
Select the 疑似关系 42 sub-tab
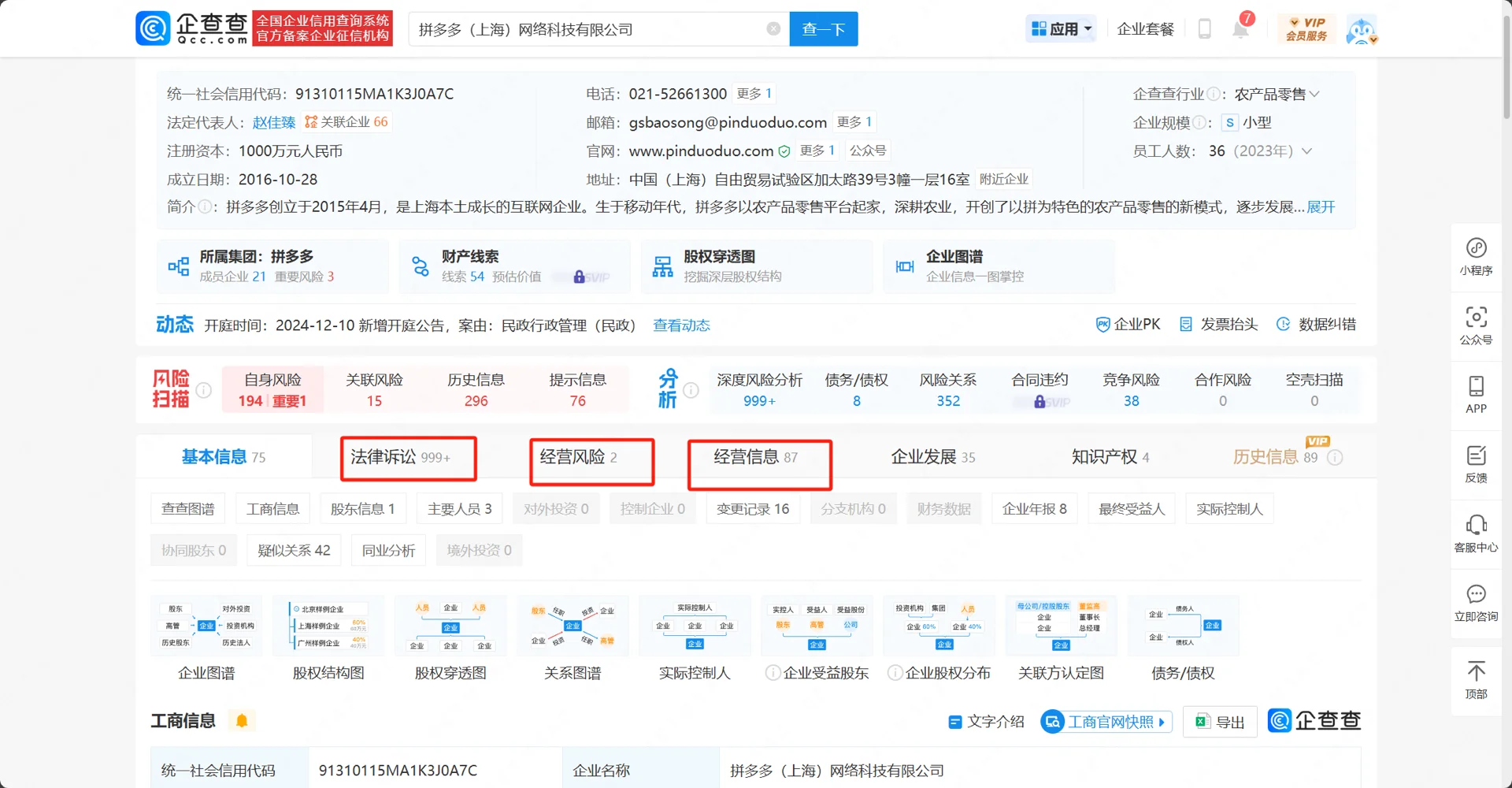click(294, 550)
